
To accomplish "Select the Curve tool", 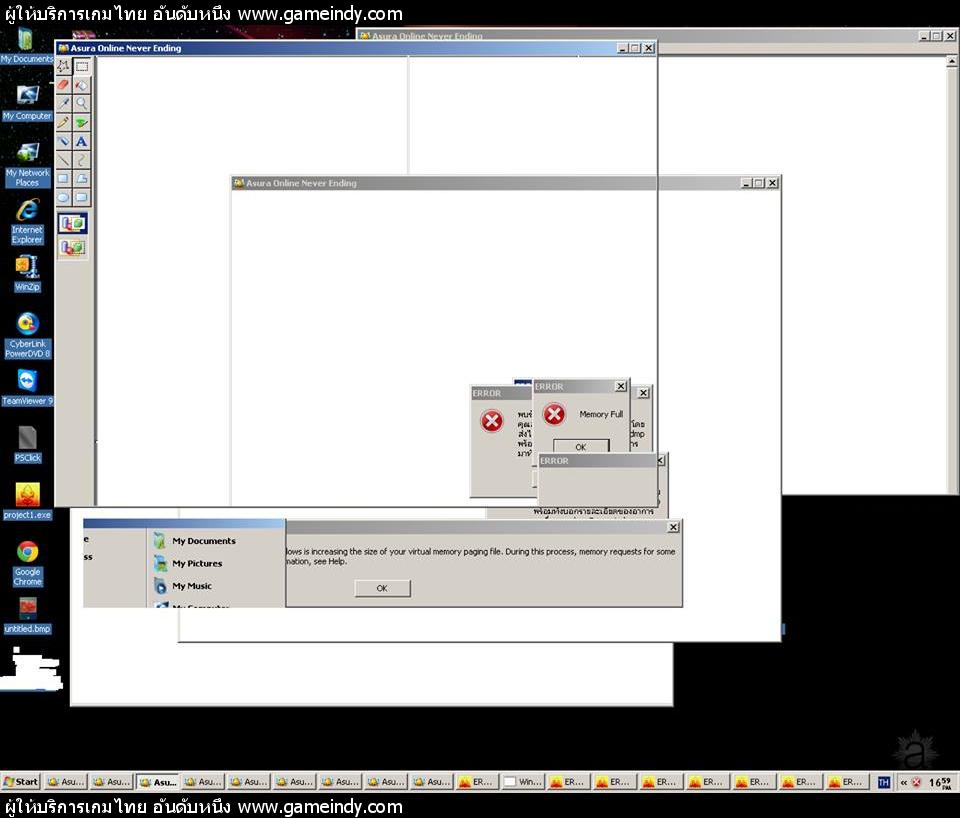I will tap(81, 160).
